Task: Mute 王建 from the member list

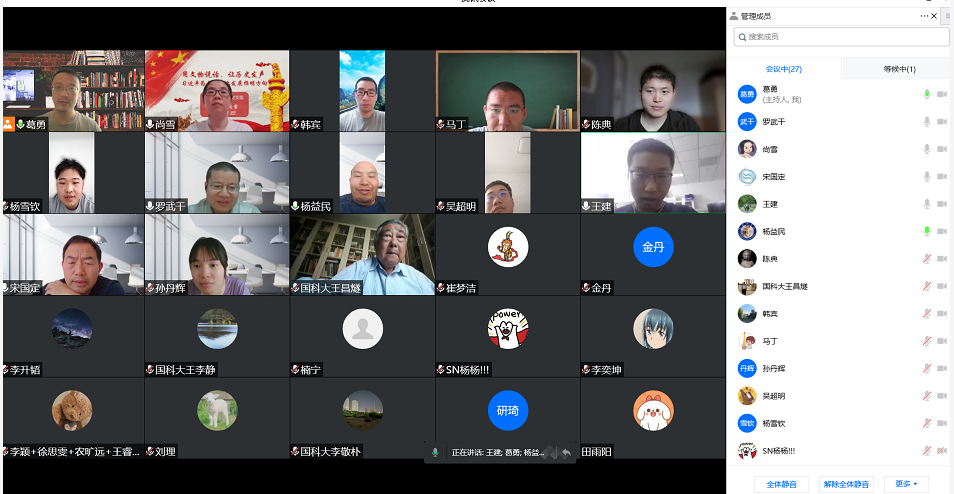Action: pyautogui.click(x=927, y=204)
